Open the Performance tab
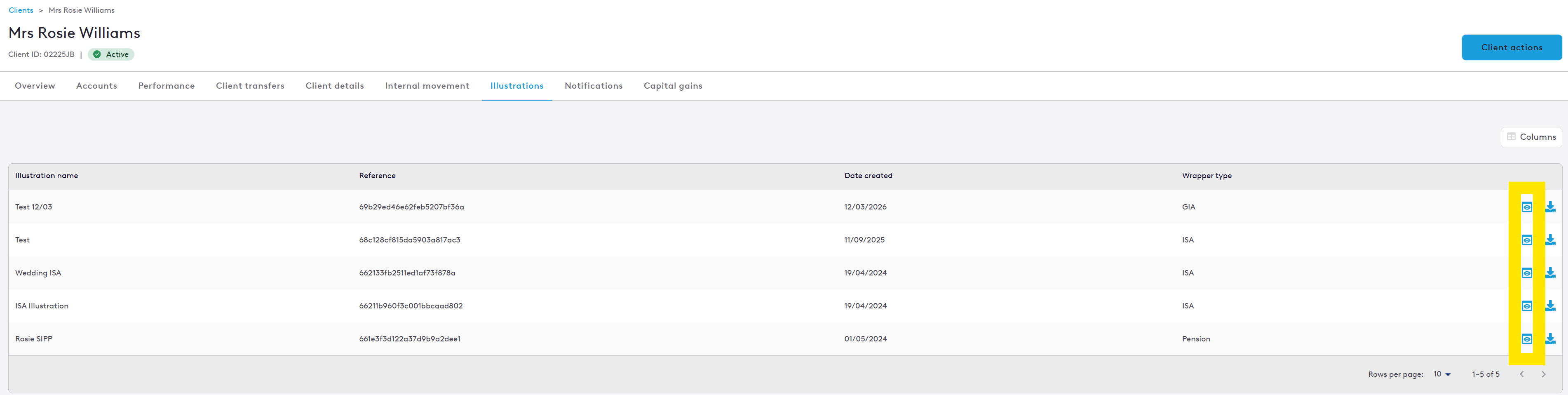 click(x=166, y=86)
